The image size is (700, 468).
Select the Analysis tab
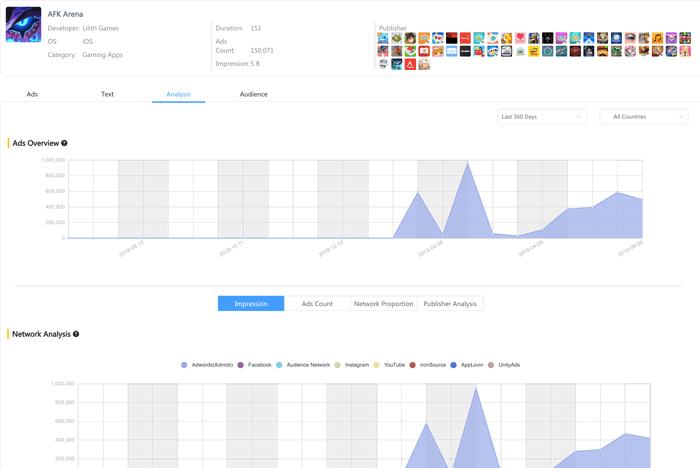[x=178, y=94]
